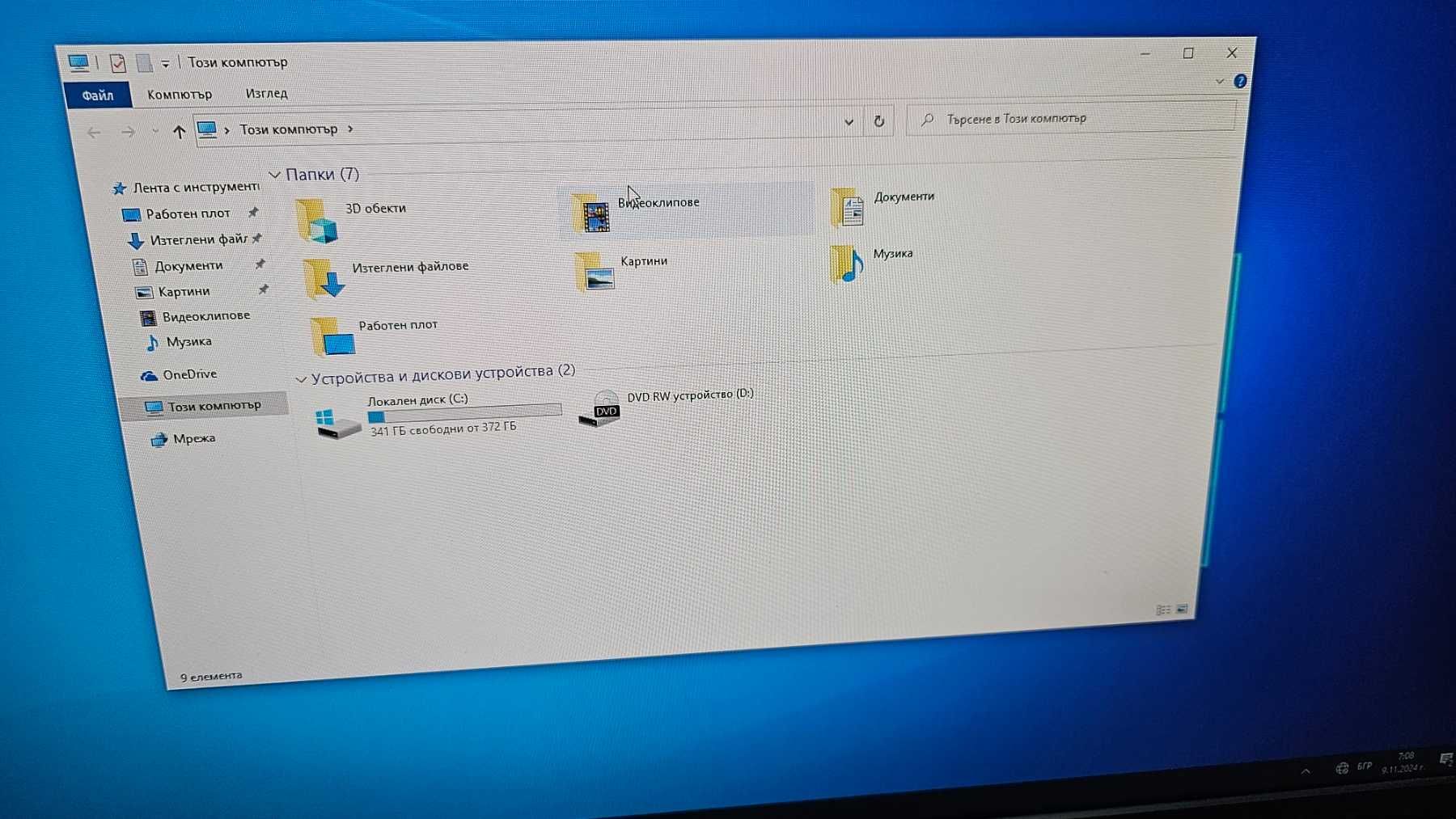Collapse the Устройства и дискови устройства group
1456x819 pixels.
click(x=301, y=379)
